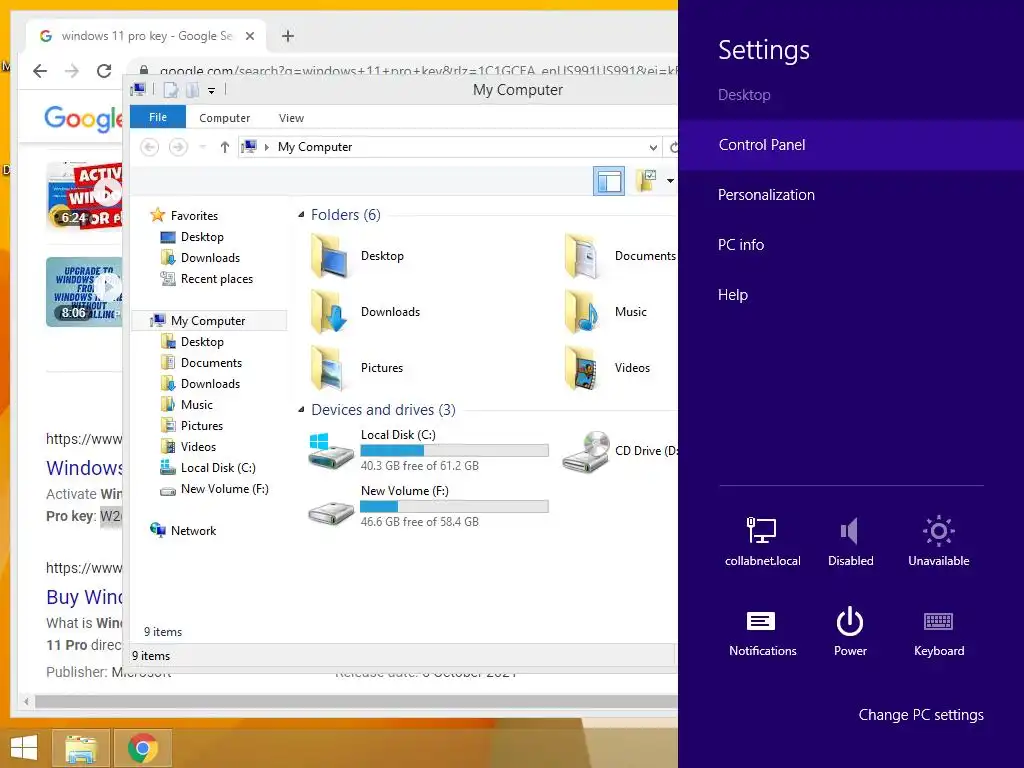Image resolution: width=1024 pixels, height=768 pixels.
Task: Select Desktop under Favorites
Action: (192, 236)
